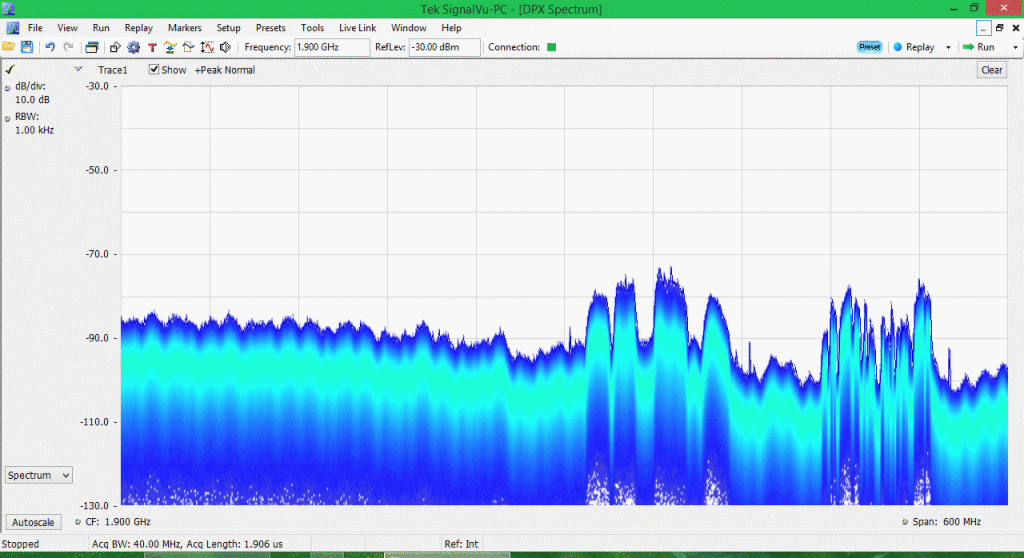Open the Replay menu
Image resolution: width=1024 pixels, height=558 pixels.
coord(138,27)
